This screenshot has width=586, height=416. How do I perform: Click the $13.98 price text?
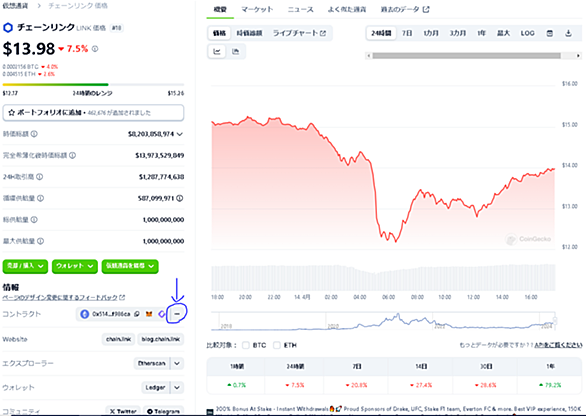(x=29, y=49)
